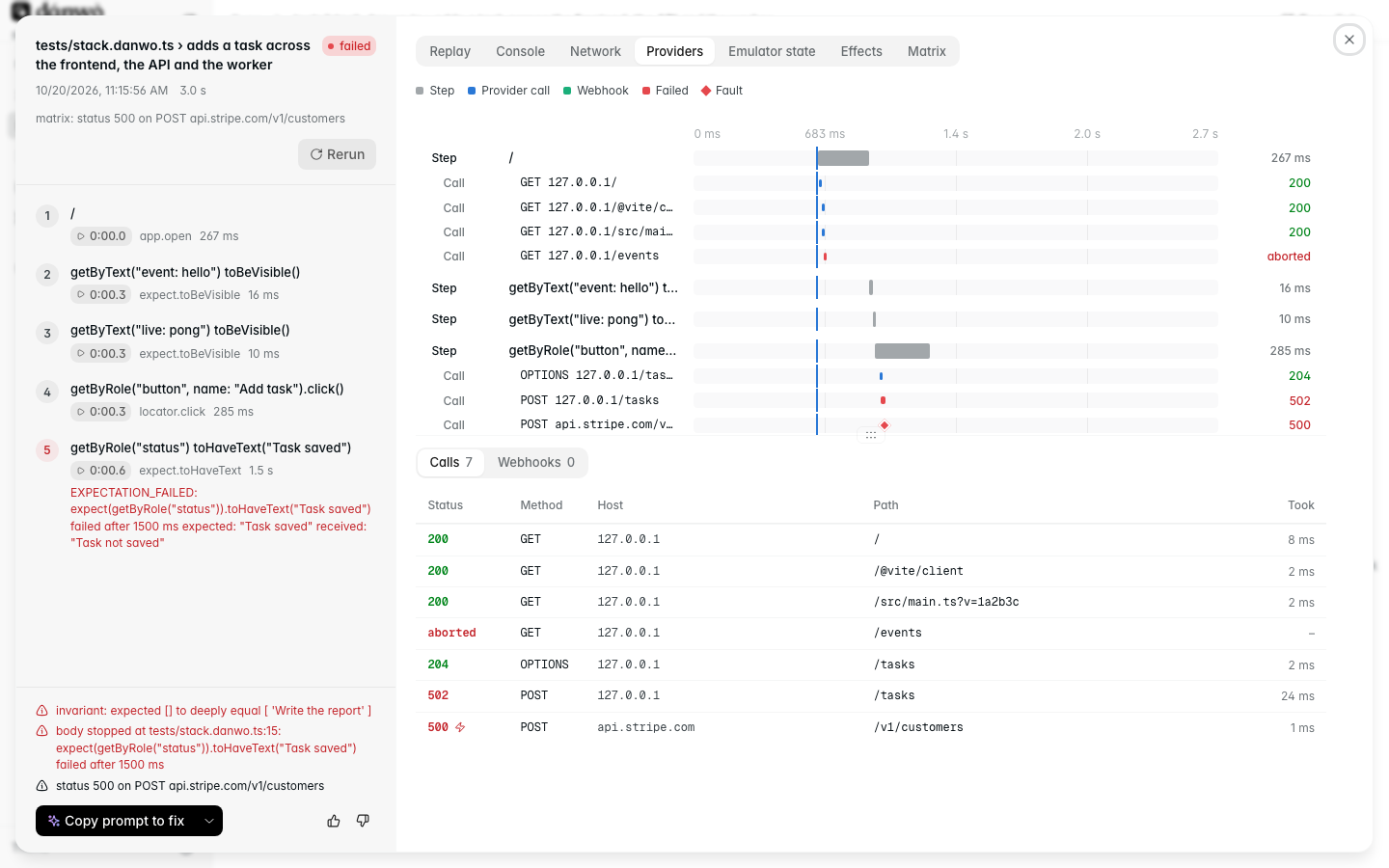Select timeline row OPTIONS 127.0.0.1/tas…
This screenshot has height=868, width=1389.
coord(871,376)
